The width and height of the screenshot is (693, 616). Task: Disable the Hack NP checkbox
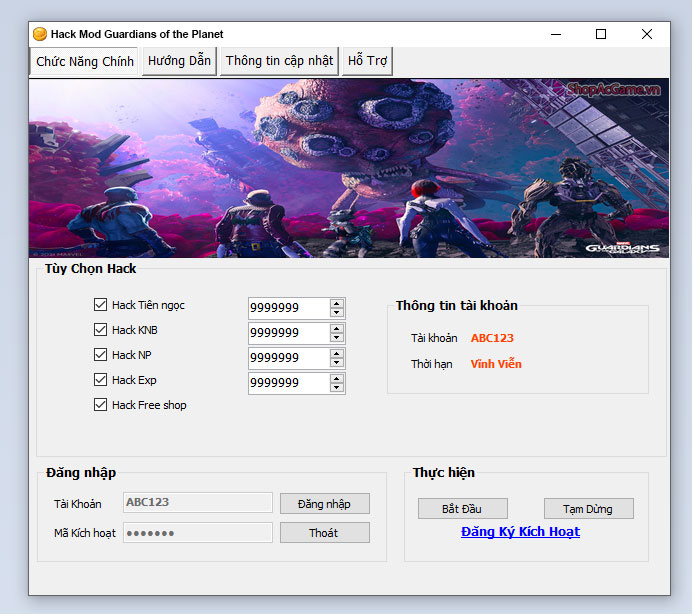point(100,355)
